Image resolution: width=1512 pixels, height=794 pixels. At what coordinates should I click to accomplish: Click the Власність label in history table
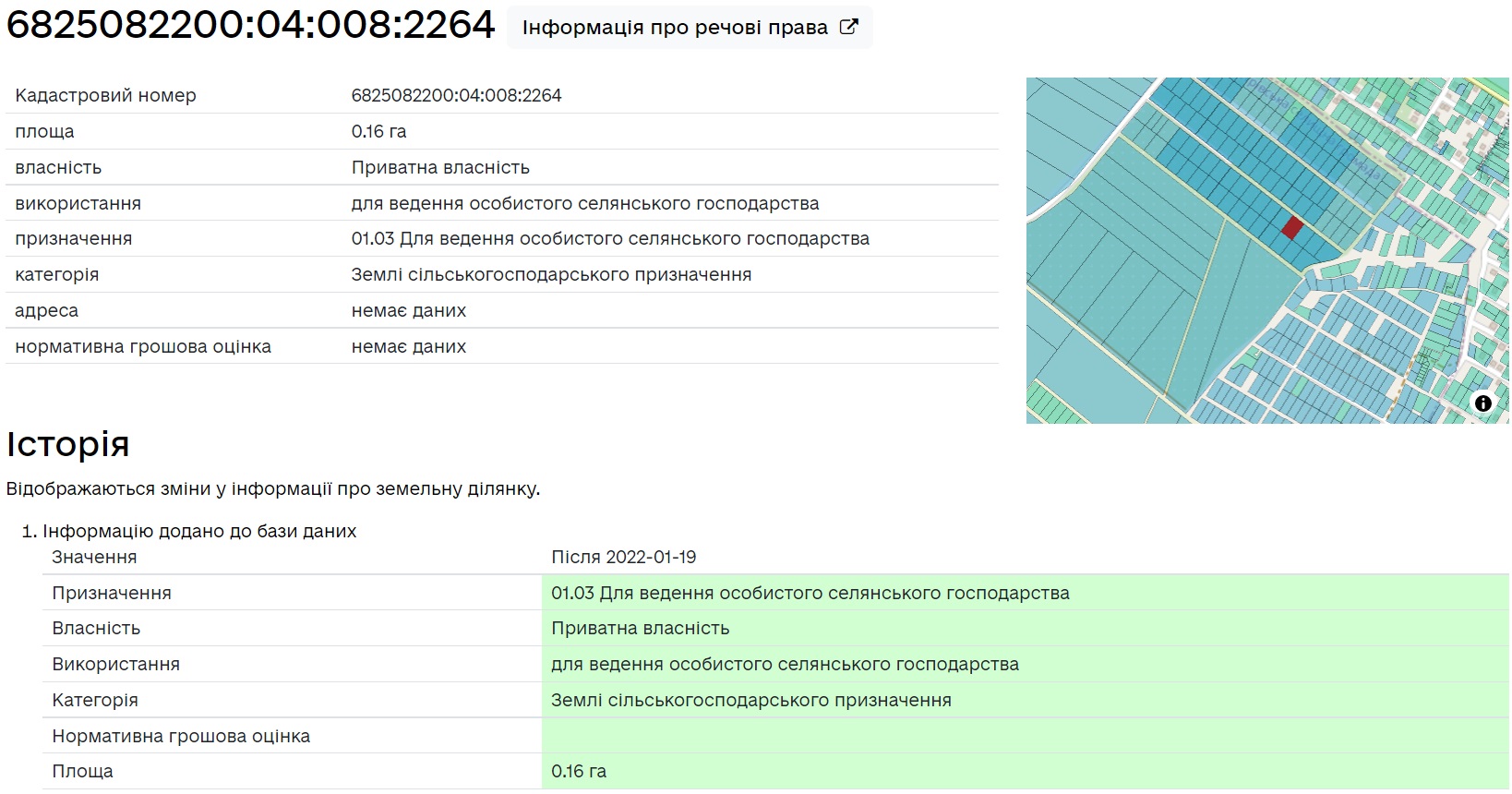(x=96, y=628)
